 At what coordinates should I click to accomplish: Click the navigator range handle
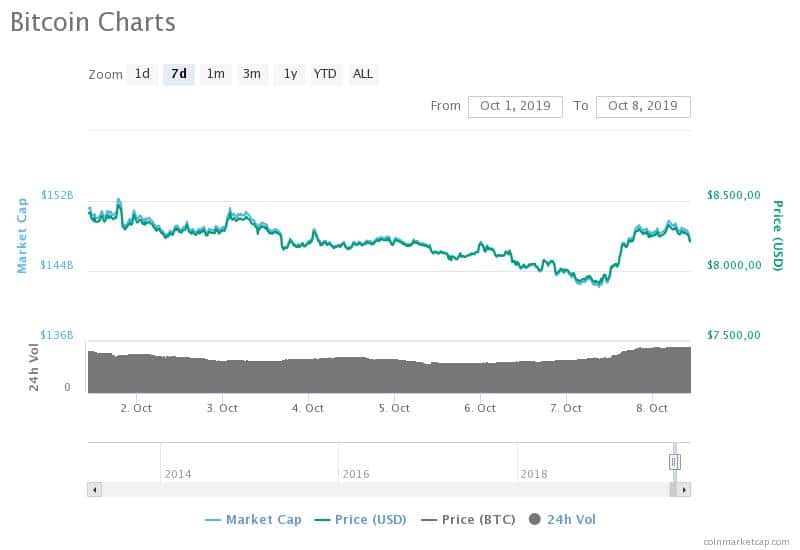[674, 462]
